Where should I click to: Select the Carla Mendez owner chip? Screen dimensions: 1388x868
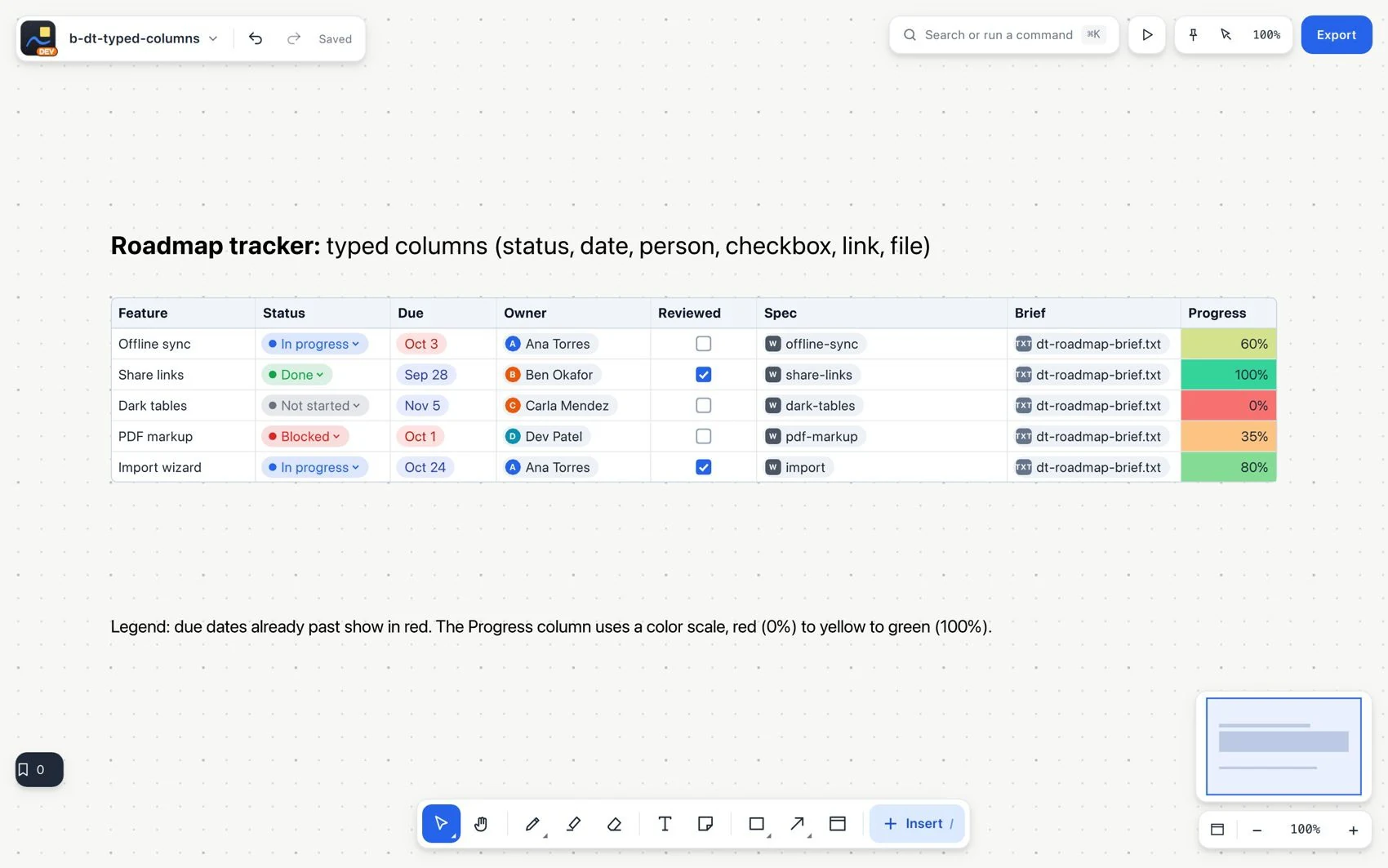[558, 405]
